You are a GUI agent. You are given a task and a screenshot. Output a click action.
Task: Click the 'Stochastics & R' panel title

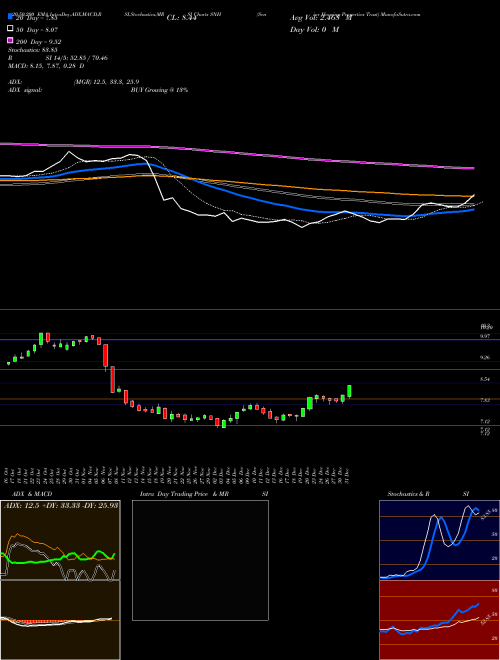click(408, 493)
